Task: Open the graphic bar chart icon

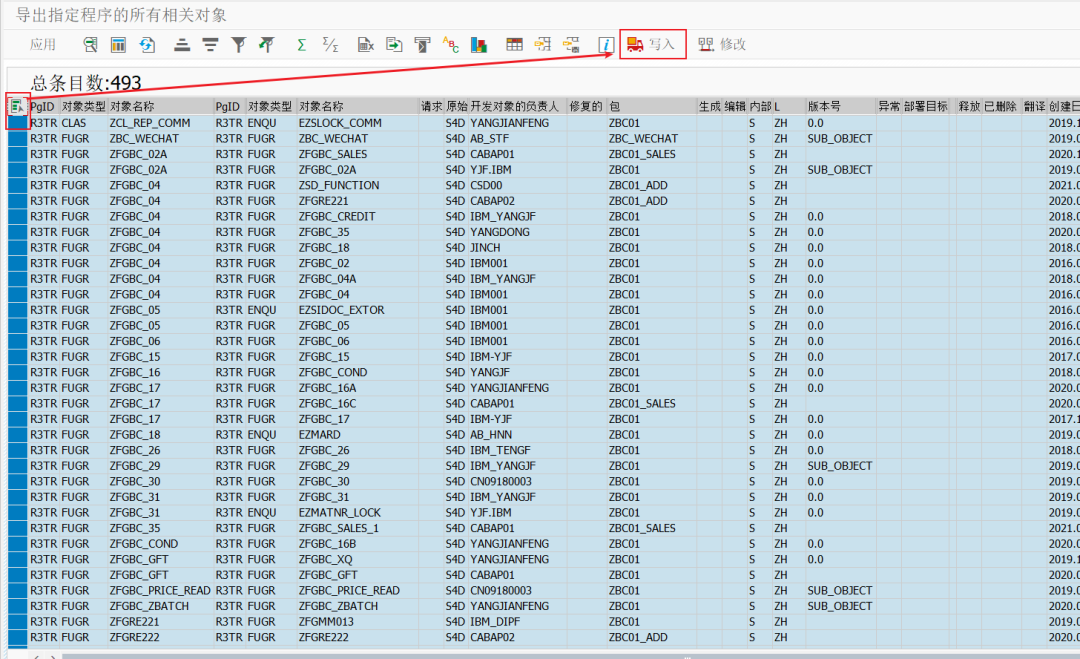Action: (x=479, y=45)
